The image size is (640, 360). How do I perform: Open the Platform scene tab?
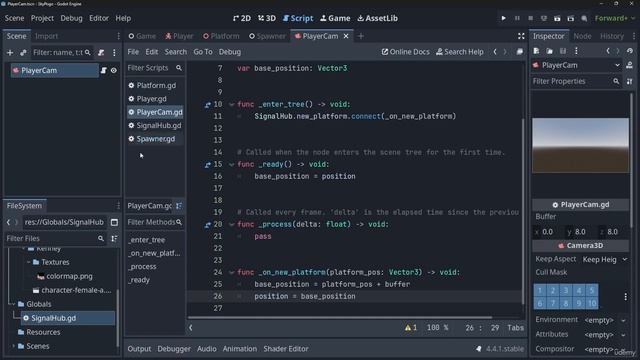coord(221,36)
